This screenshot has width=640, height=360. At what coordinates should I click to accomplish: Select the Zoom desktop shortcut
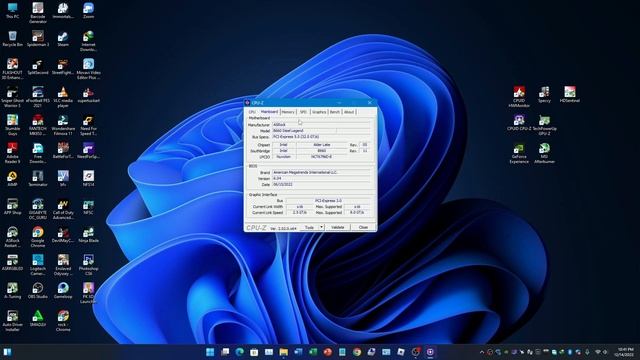[88, 11]
